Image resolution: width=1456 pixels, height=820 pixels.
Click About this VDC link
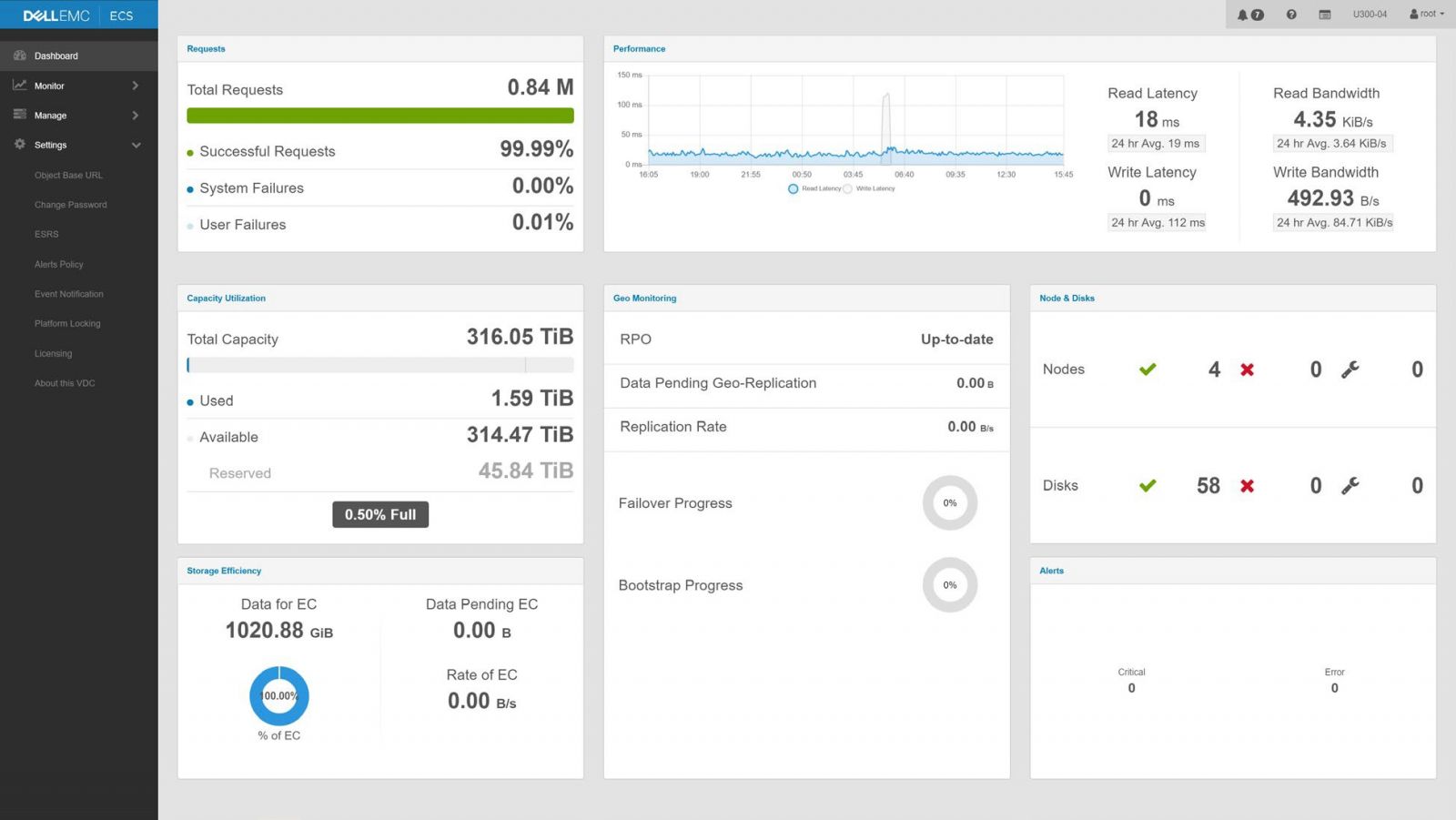point(65,383)
